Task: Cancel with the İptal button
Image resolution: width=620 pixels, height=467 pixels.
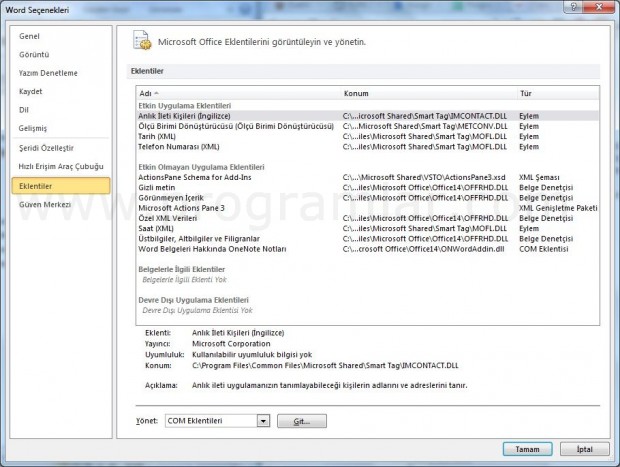Action: [584, 449]
